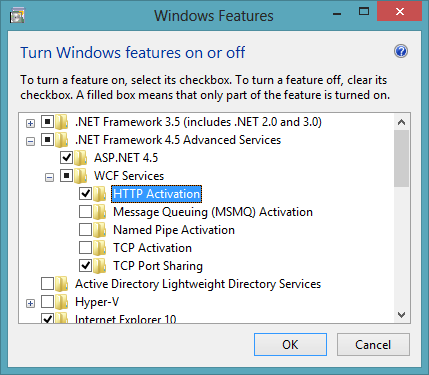The width and height of the screenshot is (429, 375).
Task: Select the TCP Activation item
Action: coord(152,248)
